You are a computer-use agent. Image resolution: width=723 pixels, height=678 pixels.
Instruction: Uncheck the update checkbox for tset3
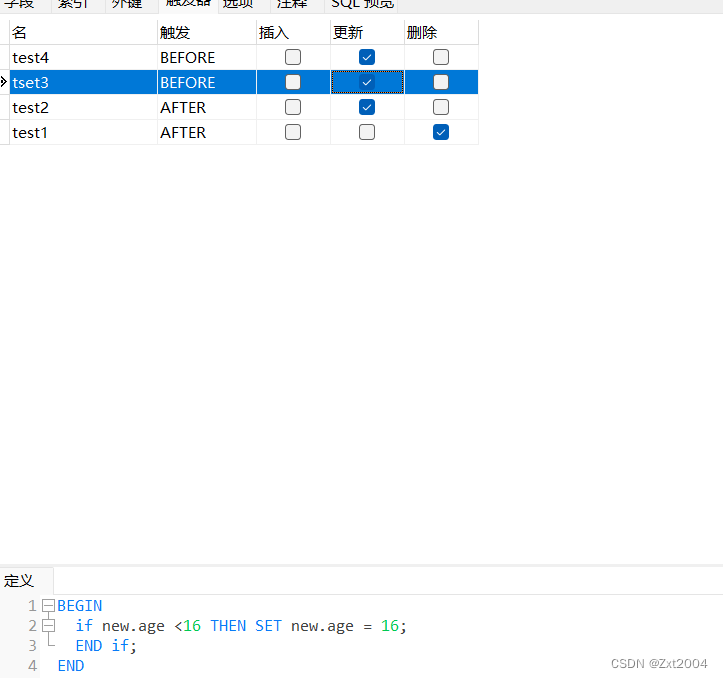pos(367,82)
